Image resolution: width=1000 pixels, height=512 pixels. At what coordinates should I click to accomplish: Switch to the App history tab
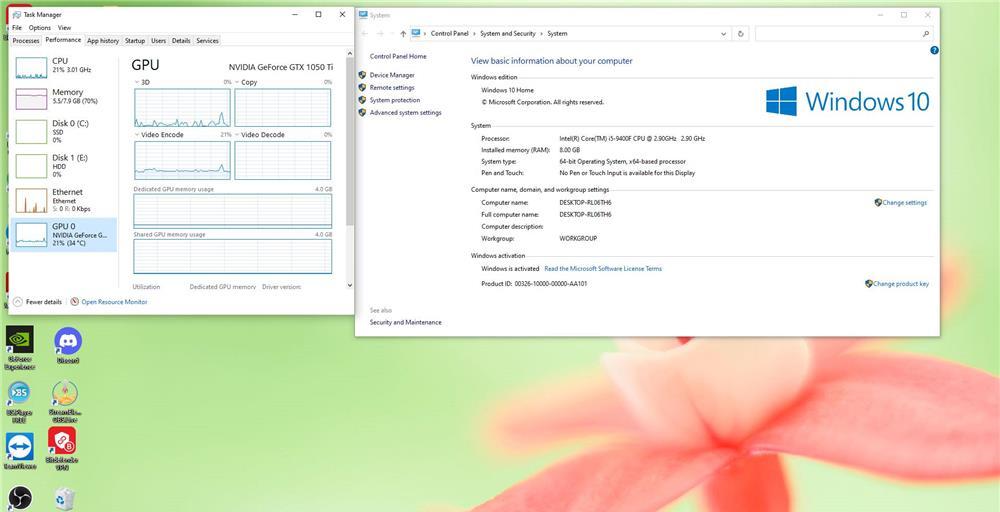103,41
